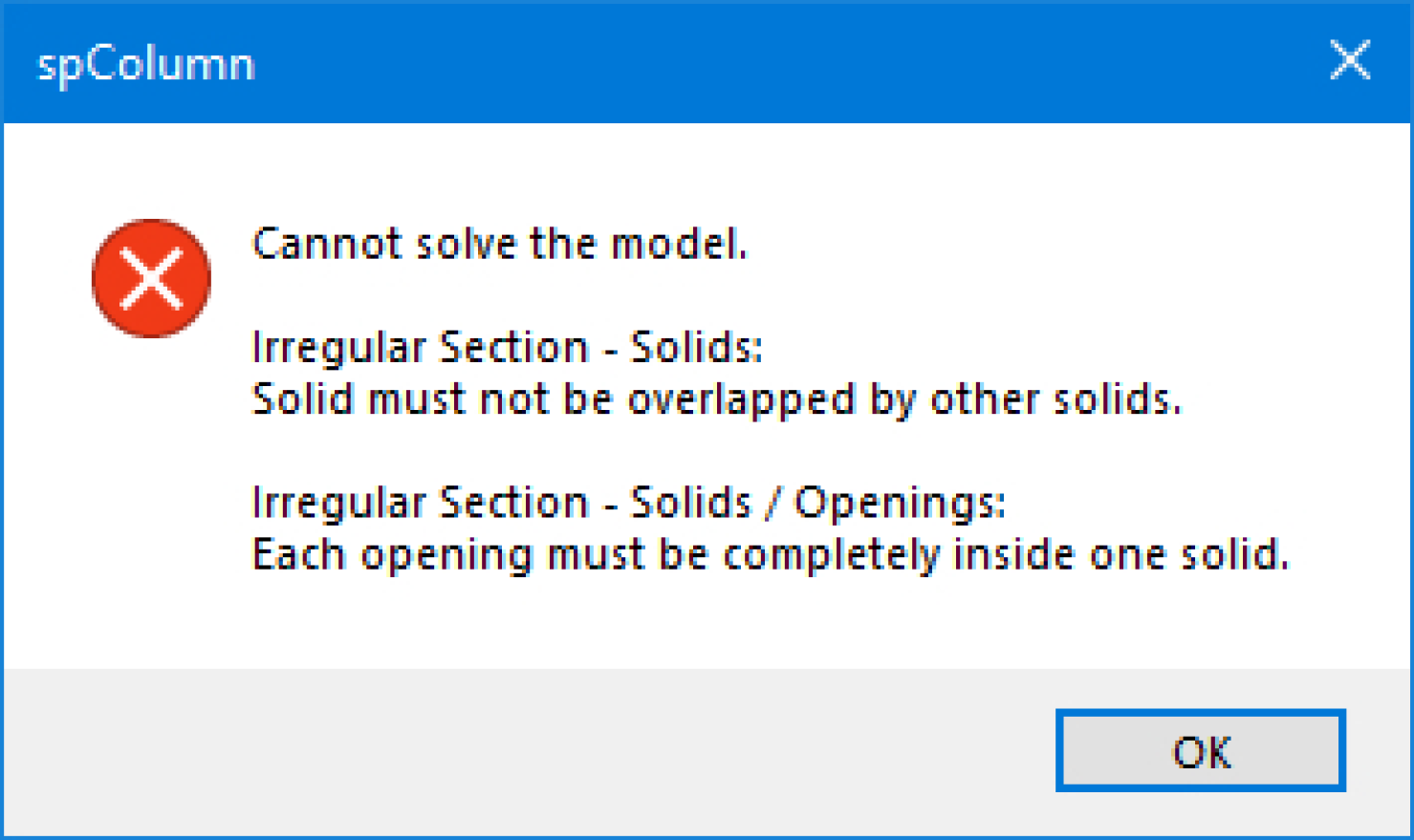The image size is (1414, 840).
Task: Close the spColumn error dialog
Action: tap(1350, 62)
